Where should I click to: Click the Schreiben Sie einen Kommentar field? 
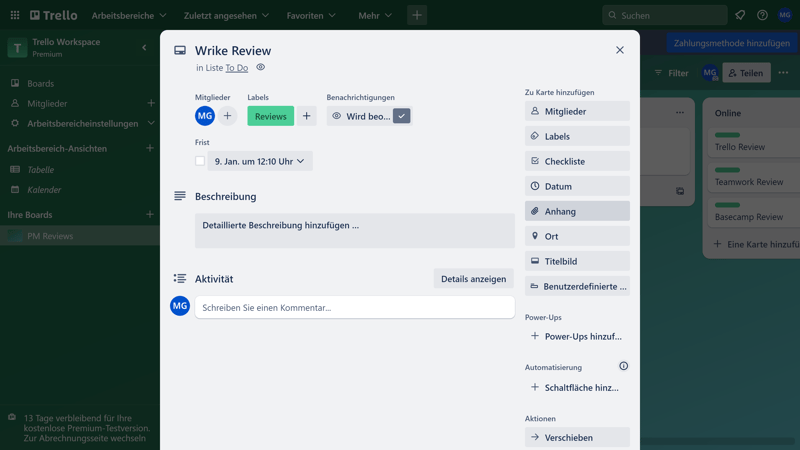pos(355,307)
